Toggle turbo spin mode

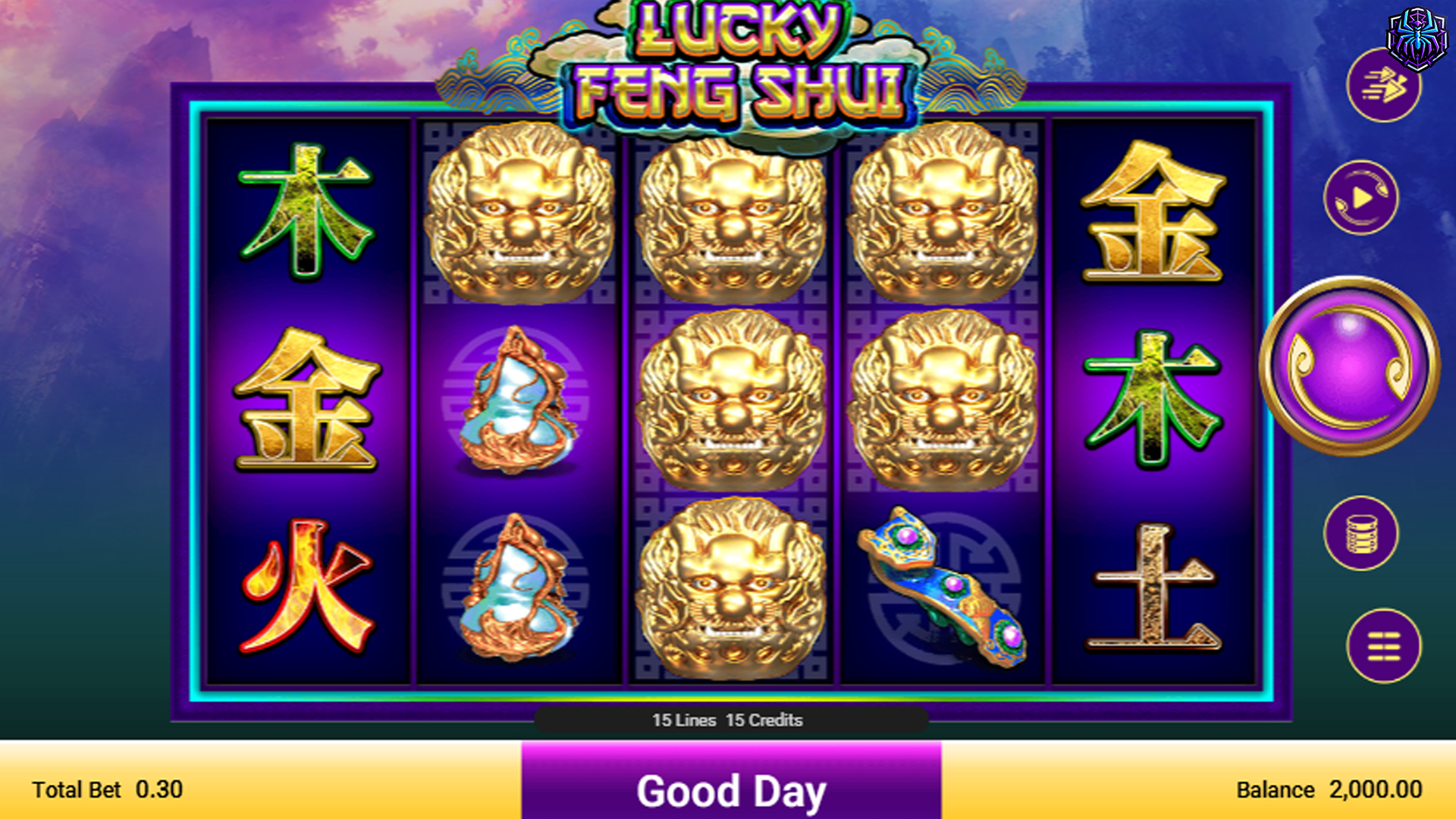(1383, 85)
